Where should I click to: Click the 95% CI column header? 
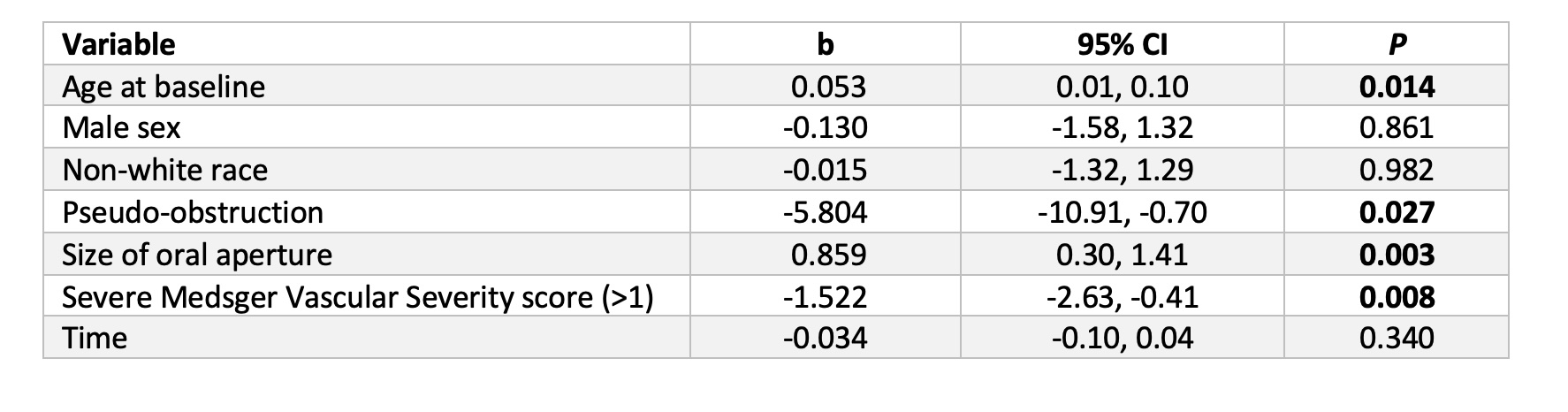1122,44
